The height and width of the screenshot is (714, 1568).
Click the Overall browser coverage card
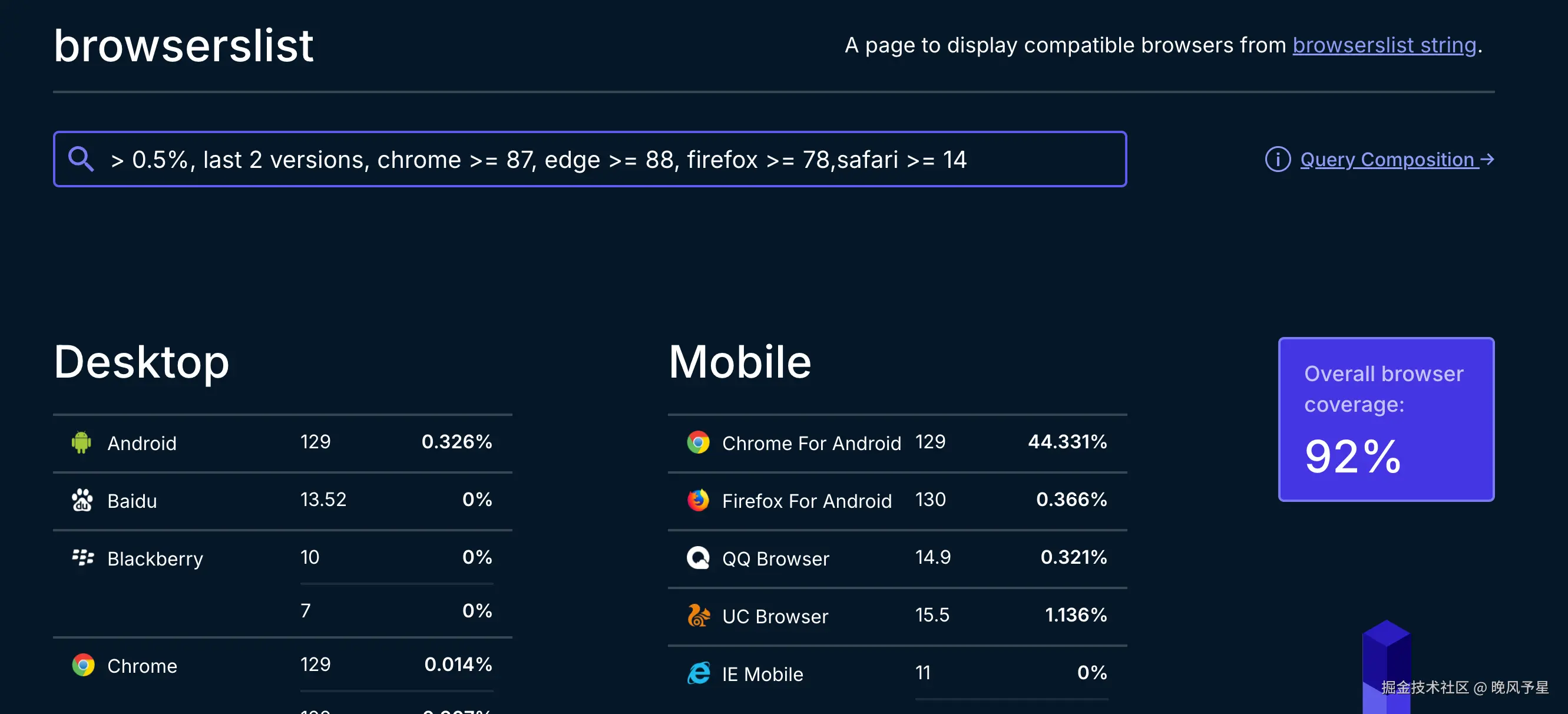click(1385, 419)
